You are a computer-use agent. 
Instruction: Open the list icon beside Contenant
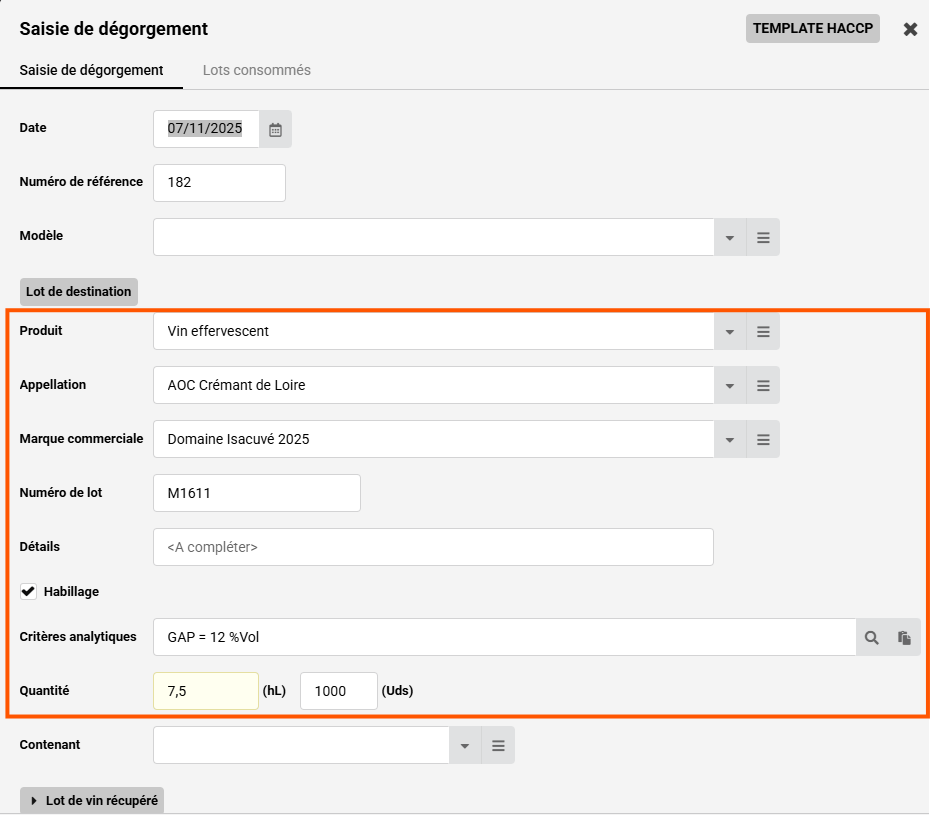[498, 746]
